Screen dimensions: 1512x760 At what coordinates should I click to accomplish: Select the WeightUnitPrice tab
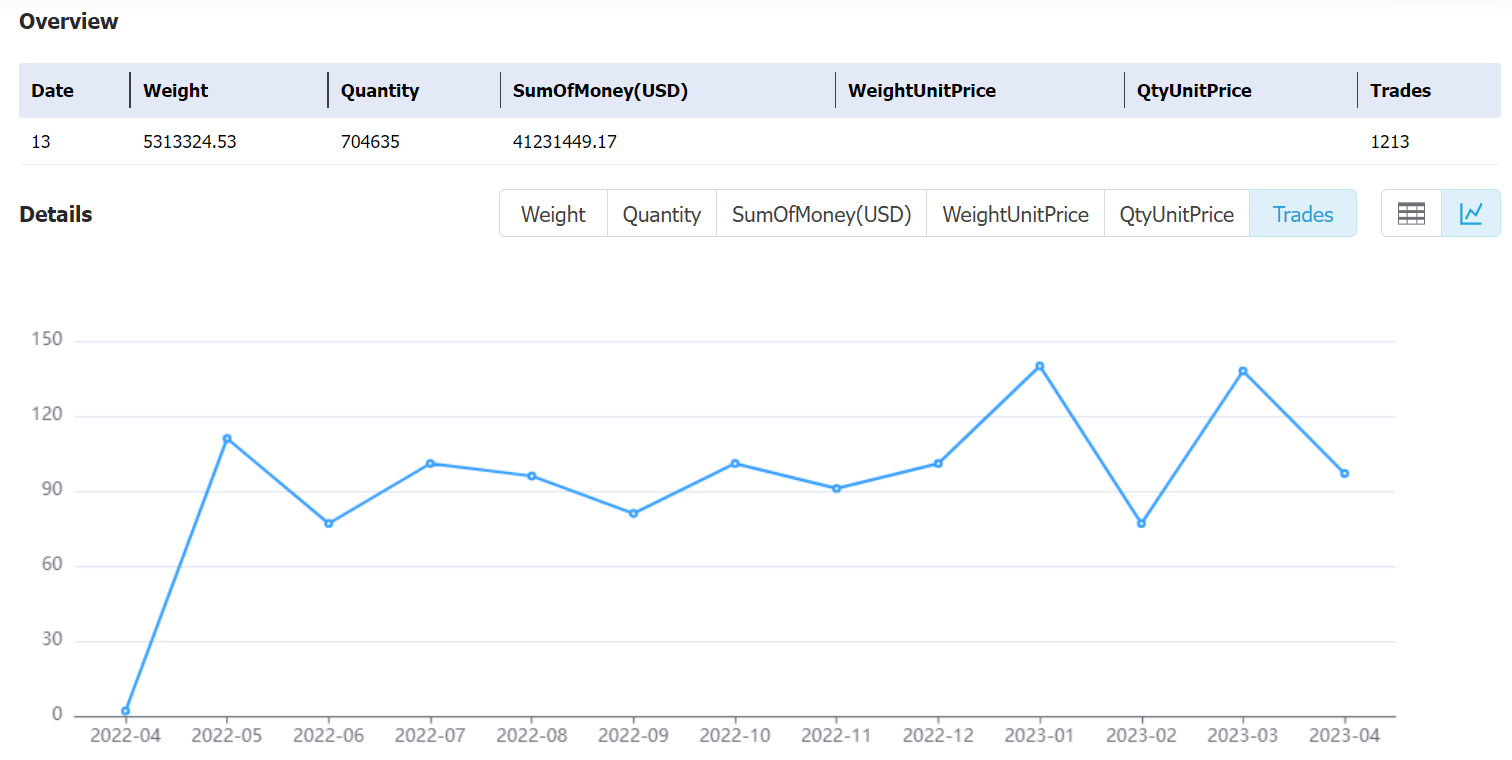(1015, 214)
